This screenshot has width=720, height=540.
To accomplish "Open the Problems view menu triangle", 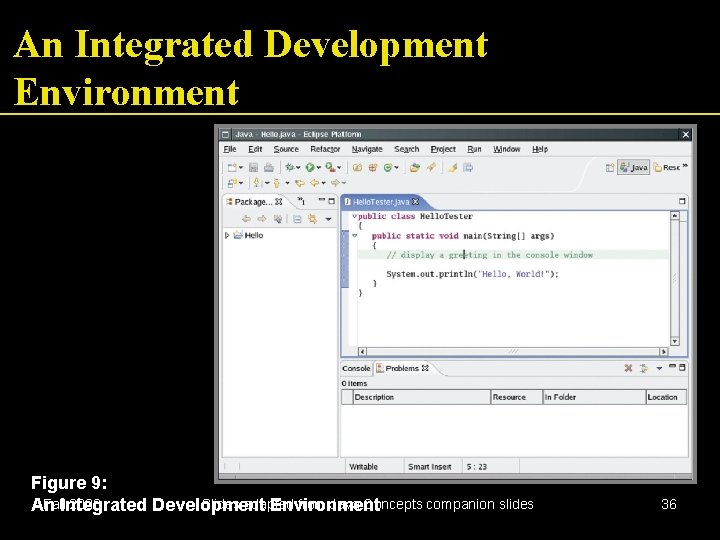I will 659,368.
